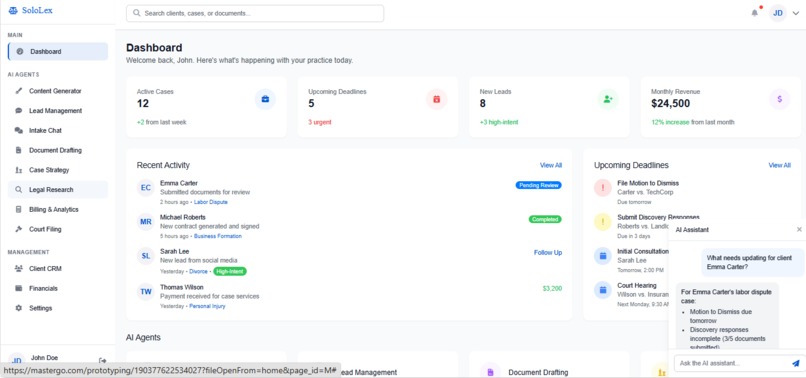The width and height of the screenshot is (806, 378).
Task: Click the Upcoming Deadlines calendar icon in stats card
Action: click(x=436, y=99)
